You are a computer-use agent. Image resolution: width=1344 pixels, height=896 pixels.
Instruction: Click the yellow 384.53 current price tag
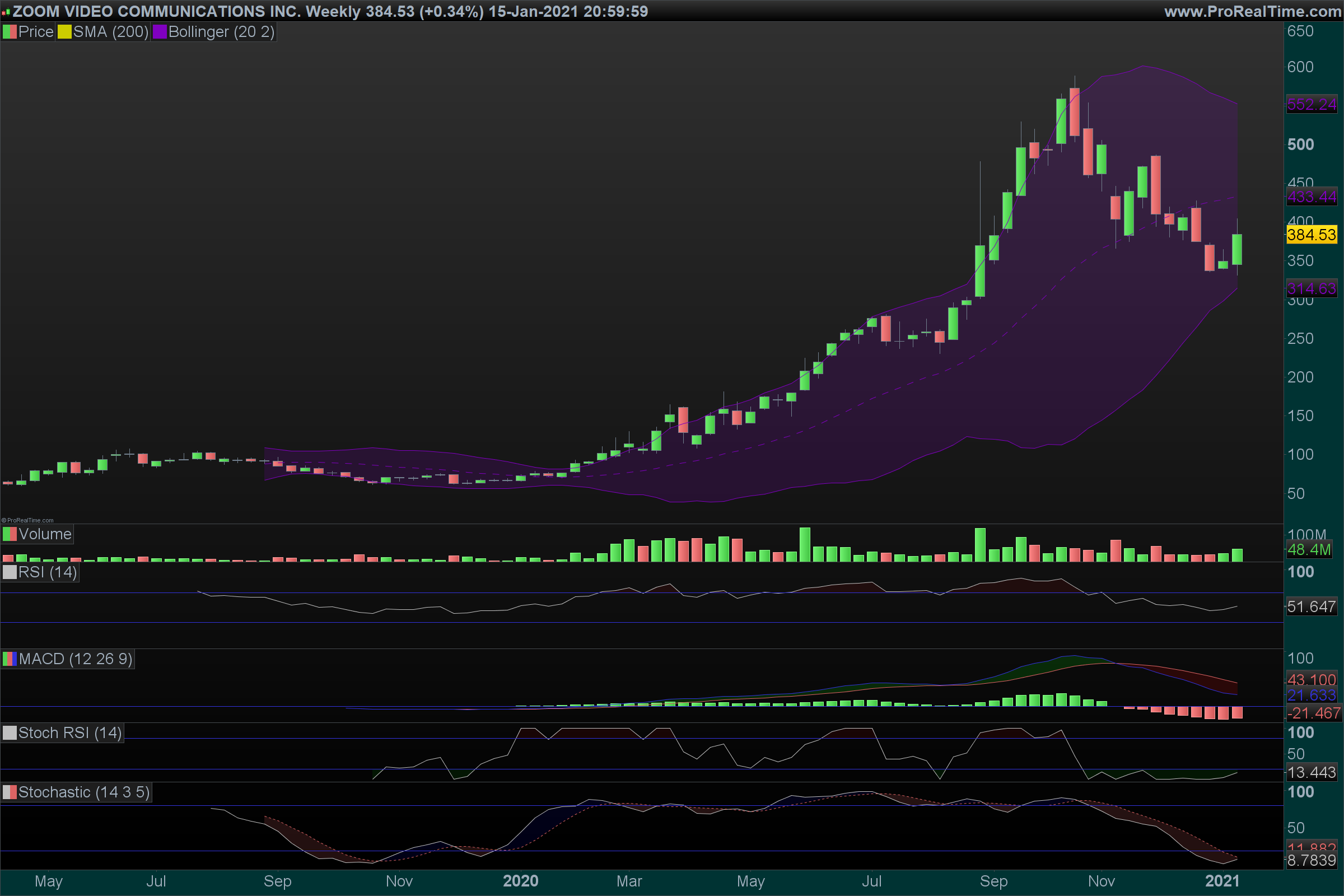click(1312, 235)
